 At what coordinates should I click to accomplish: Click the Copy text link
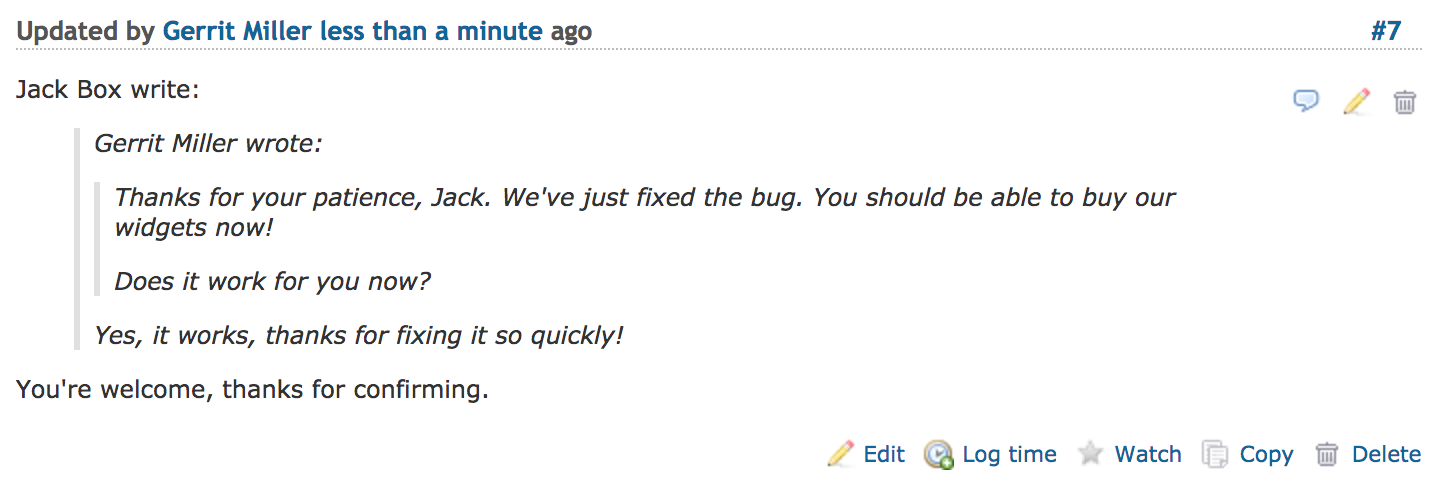tap(1267, 455)
